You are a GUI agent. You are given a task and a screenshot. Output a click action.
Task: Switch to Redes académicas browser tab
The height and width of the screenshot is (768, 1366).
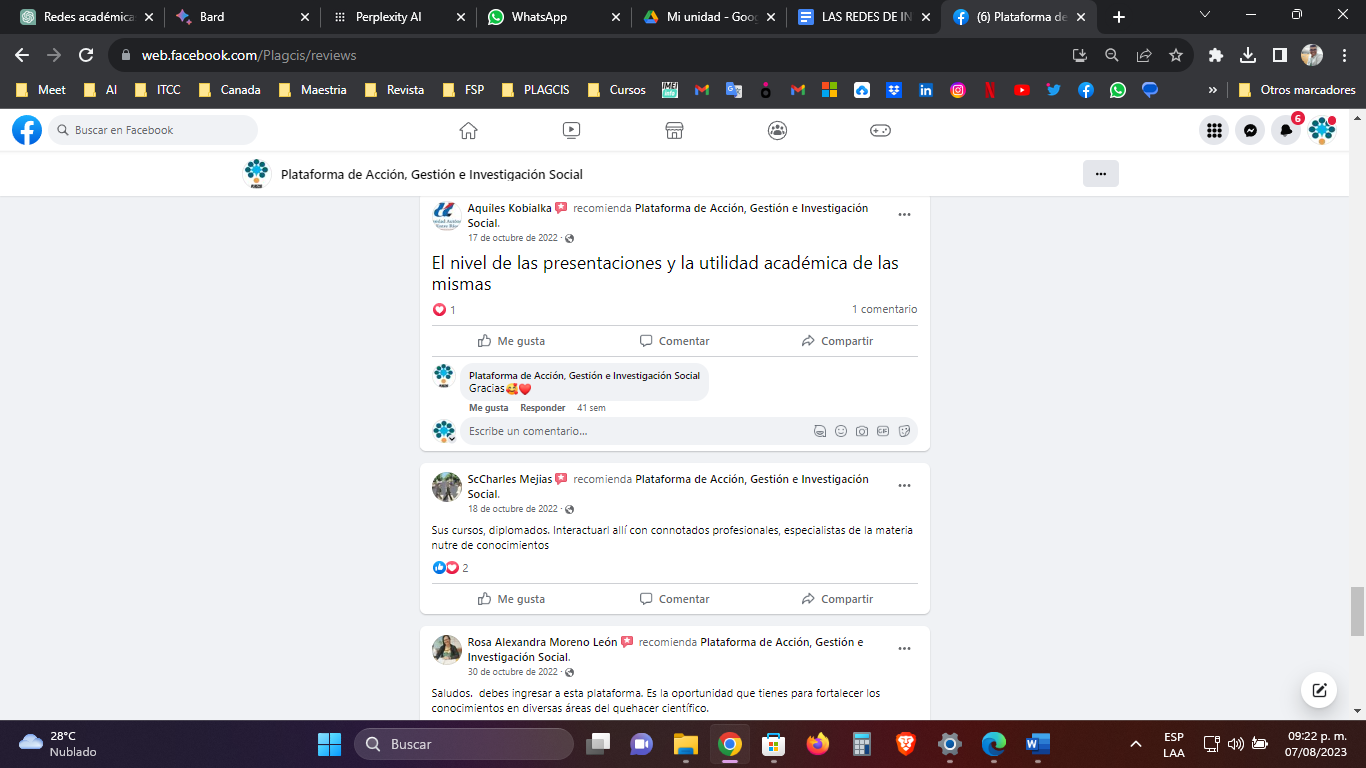pyautogui.click(x=88, y=17)
